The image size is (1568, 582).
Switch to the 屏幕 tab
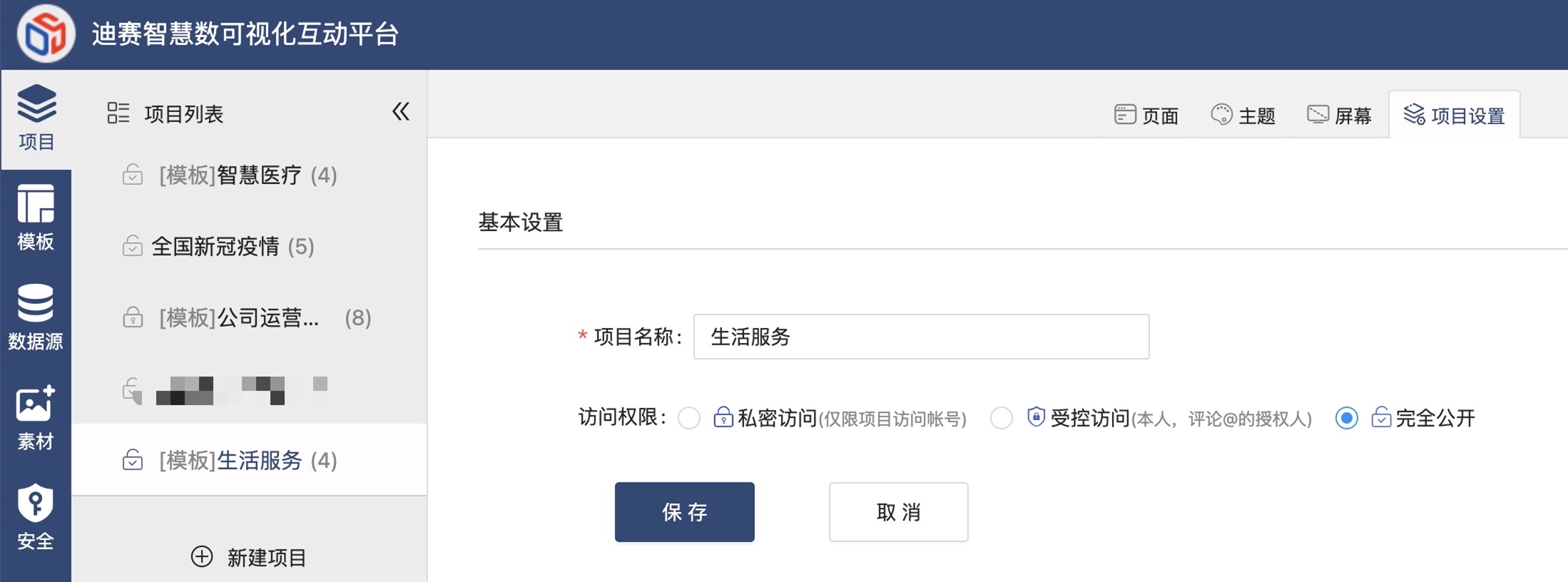(1340, 115)
